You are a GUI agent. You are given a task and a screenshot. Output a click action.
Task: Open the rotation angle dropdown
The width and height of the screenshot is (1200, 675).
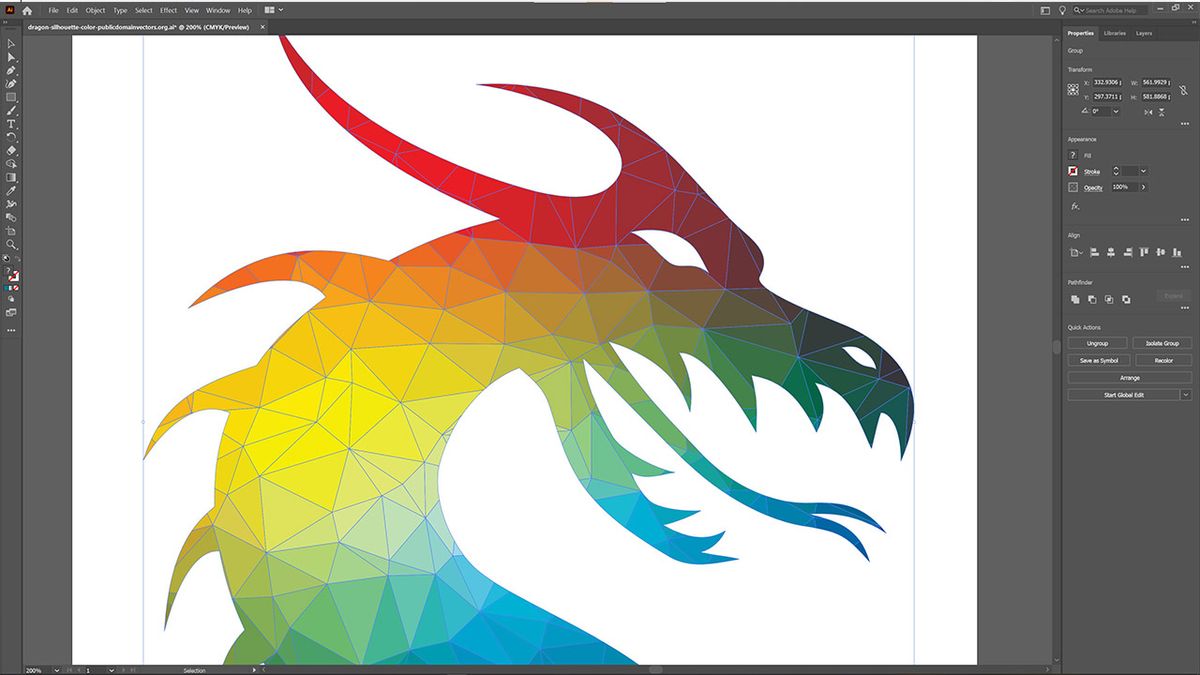[x=1117, y=111]
